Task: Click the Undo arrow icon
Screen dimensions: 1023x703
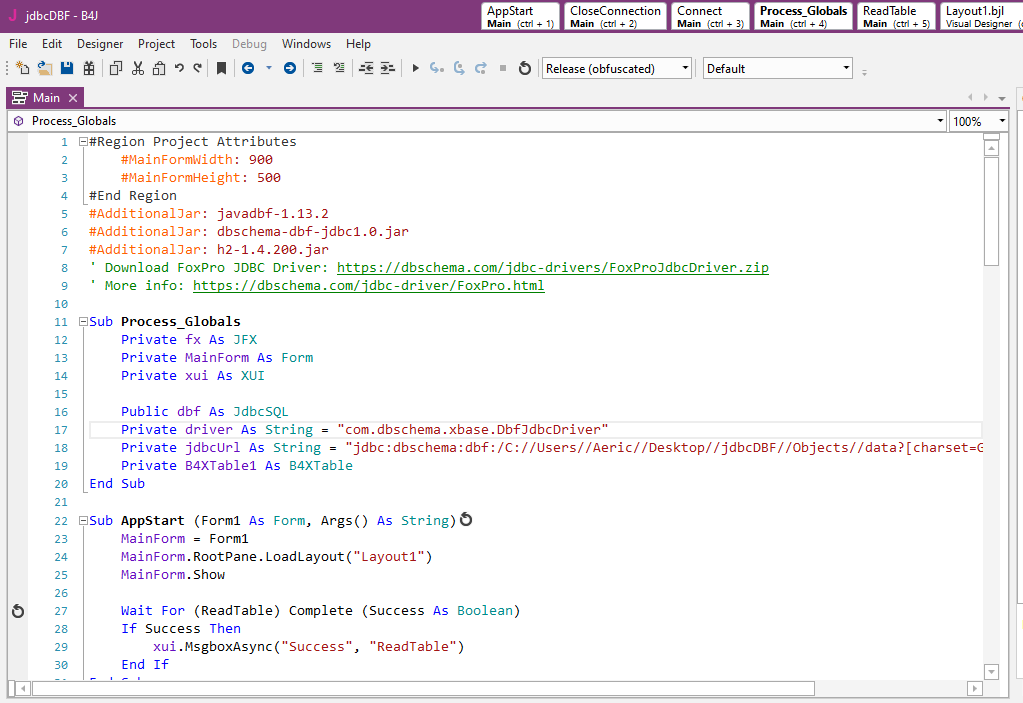Action: pos(179,69)
